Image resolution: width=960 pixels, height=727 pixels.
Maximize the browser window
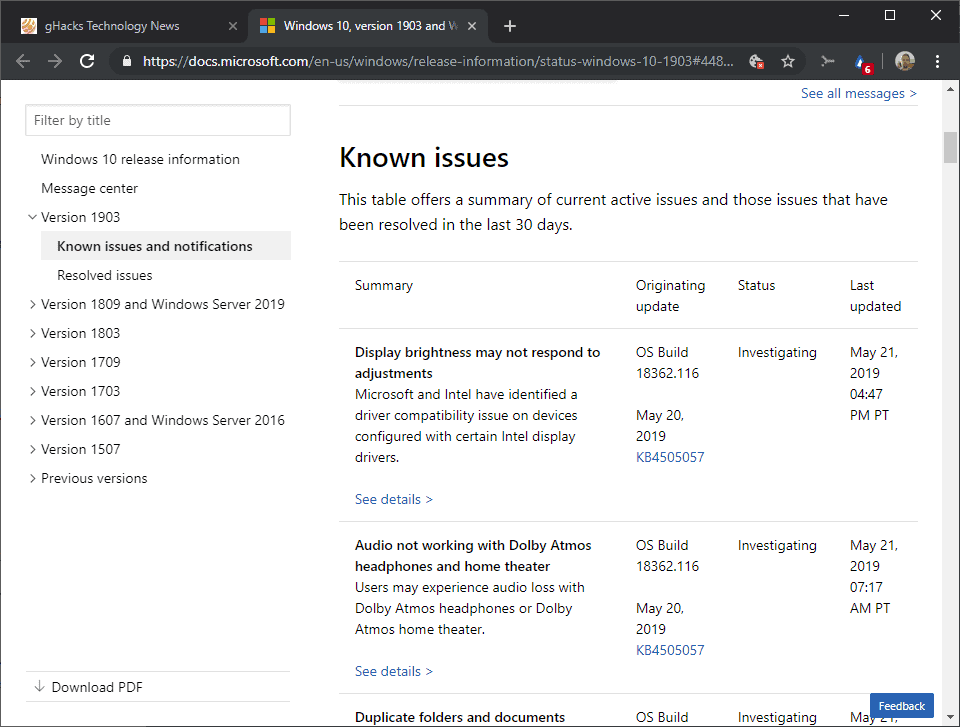pyautogui.click(x=890, y=15)
